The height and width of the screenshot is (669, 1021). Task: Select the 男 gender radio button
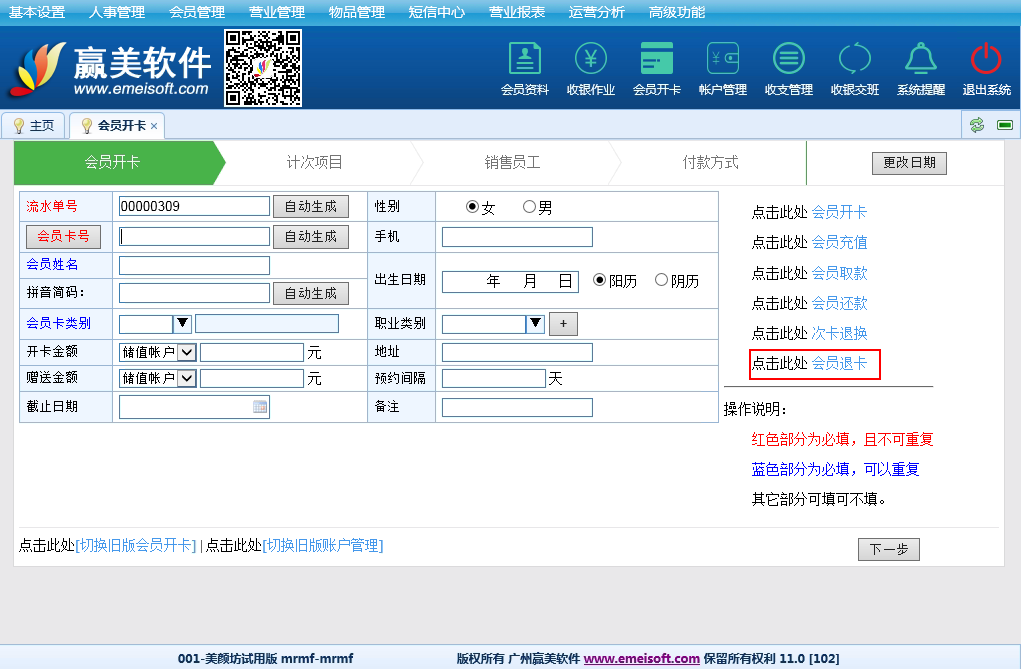(x=530, y=208)
